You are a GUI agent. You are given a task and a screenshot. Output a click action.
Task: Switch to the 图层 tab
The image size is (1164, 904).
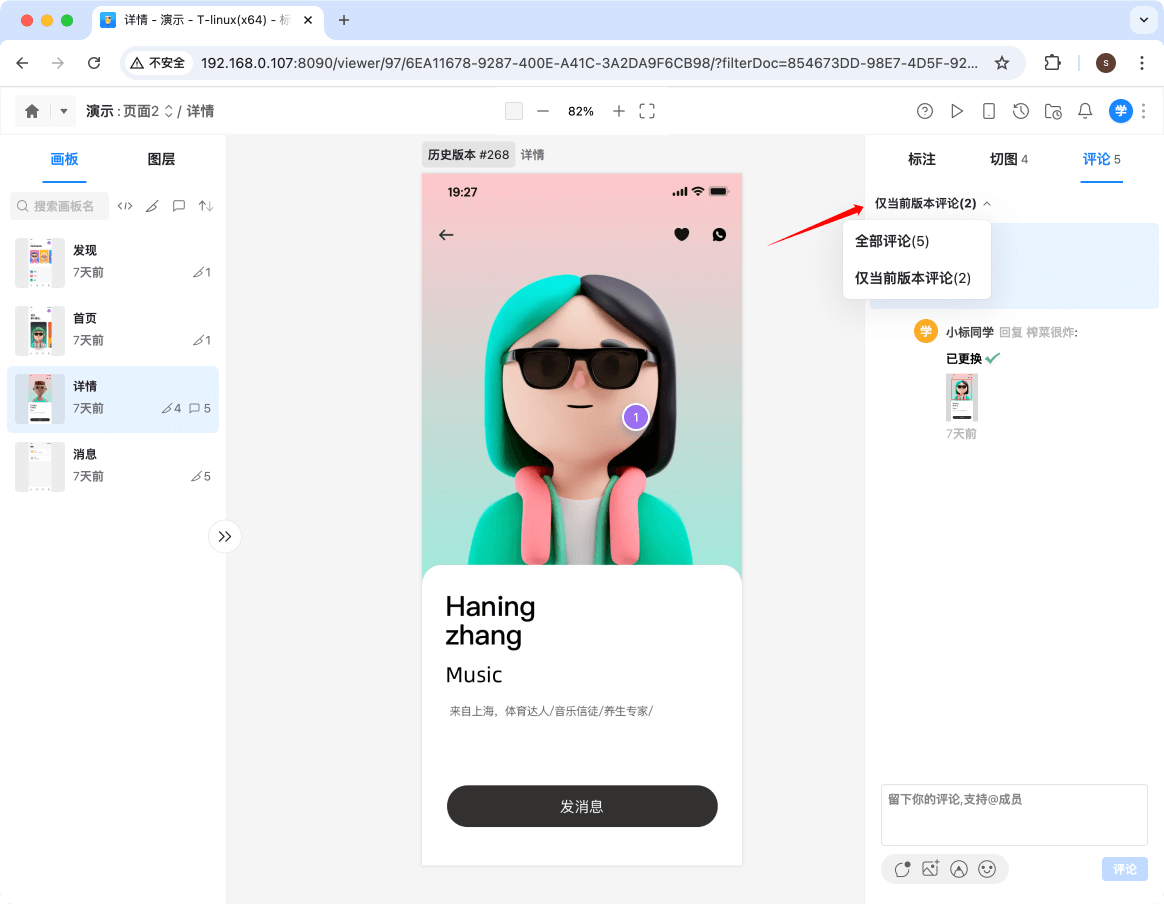[161, 159]
